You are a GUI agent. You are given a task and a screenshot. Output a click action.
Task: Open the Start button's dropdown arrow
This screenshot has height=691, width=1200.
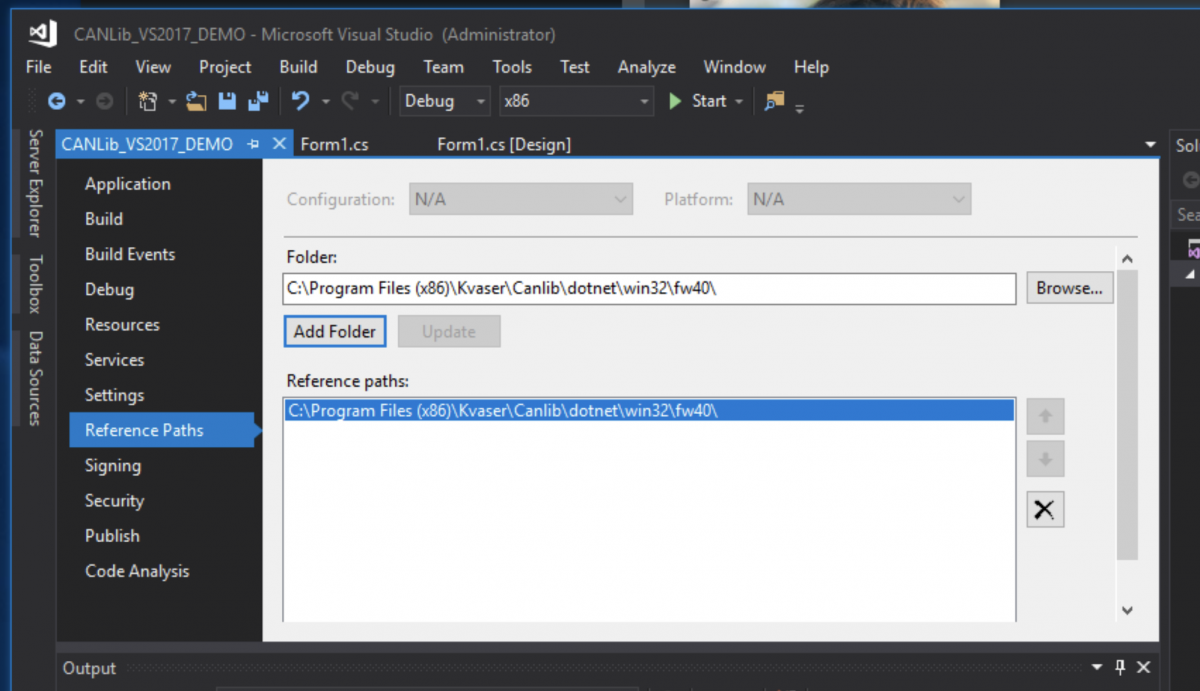pos(737,101)
